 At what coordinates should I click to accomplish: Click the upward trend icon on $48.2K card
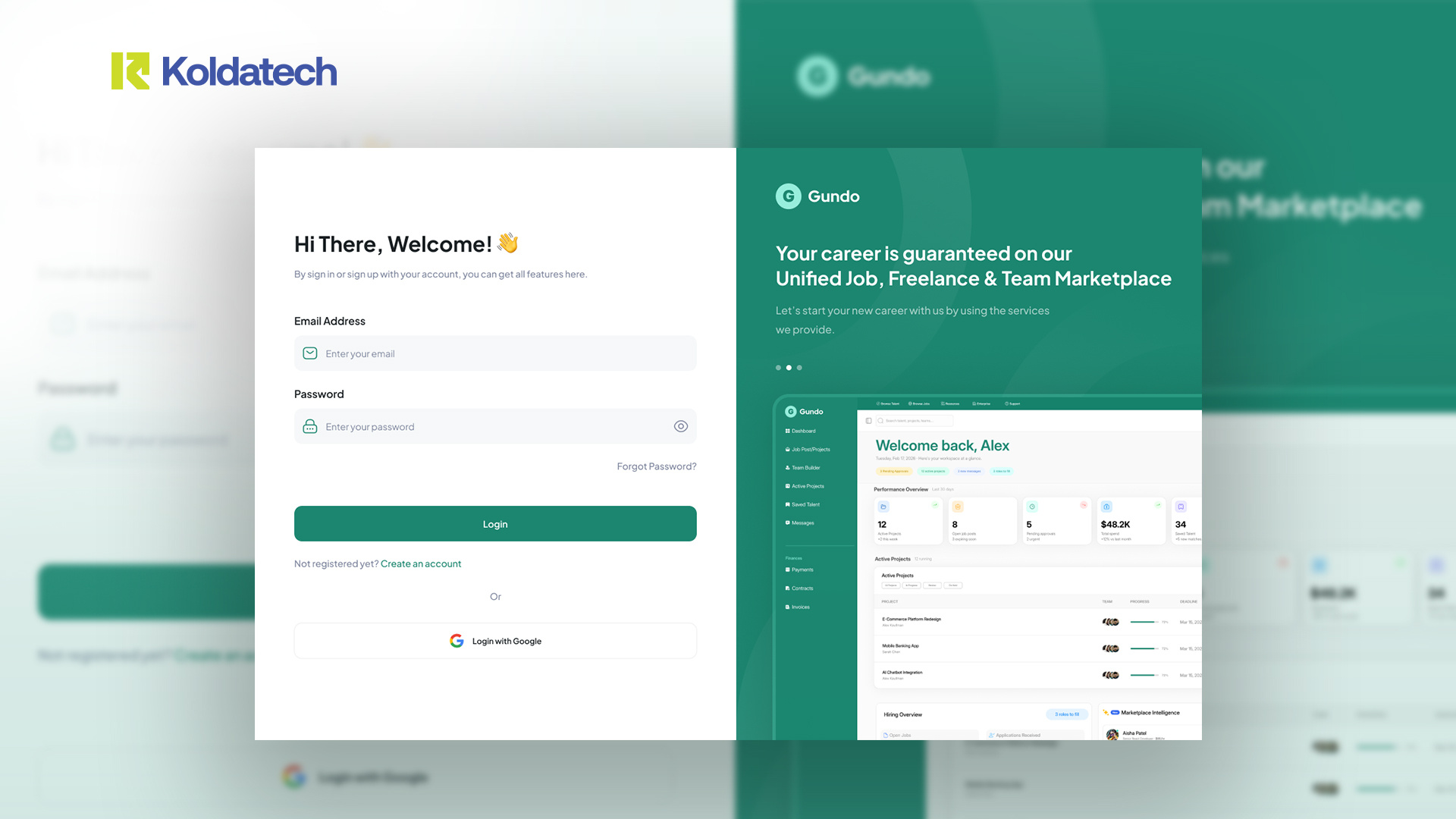[1158, 504]
